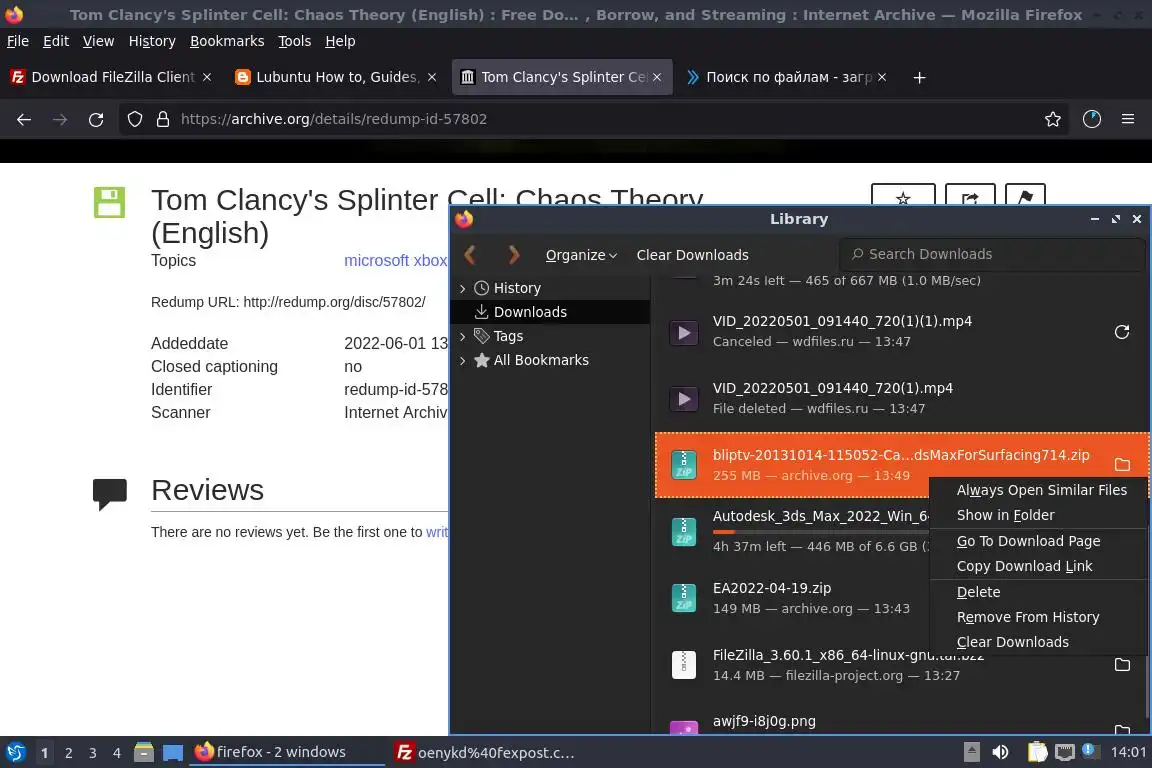Click the address bar URL
This screenshot has height=768, width=1152.
point(334,119)
